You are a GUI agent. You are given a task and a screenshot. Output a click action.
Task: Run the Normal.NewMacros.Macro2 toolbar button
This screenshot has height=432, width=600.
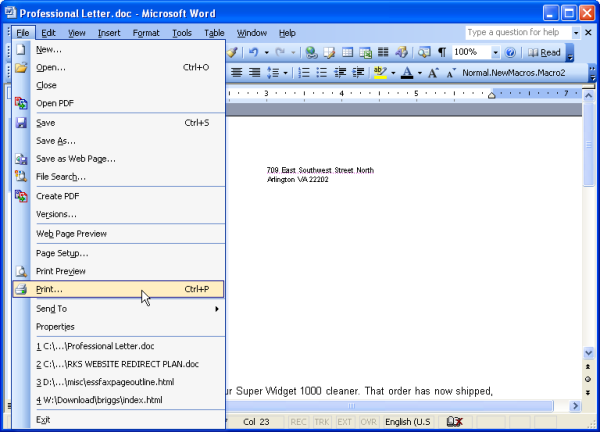[514, 73]
